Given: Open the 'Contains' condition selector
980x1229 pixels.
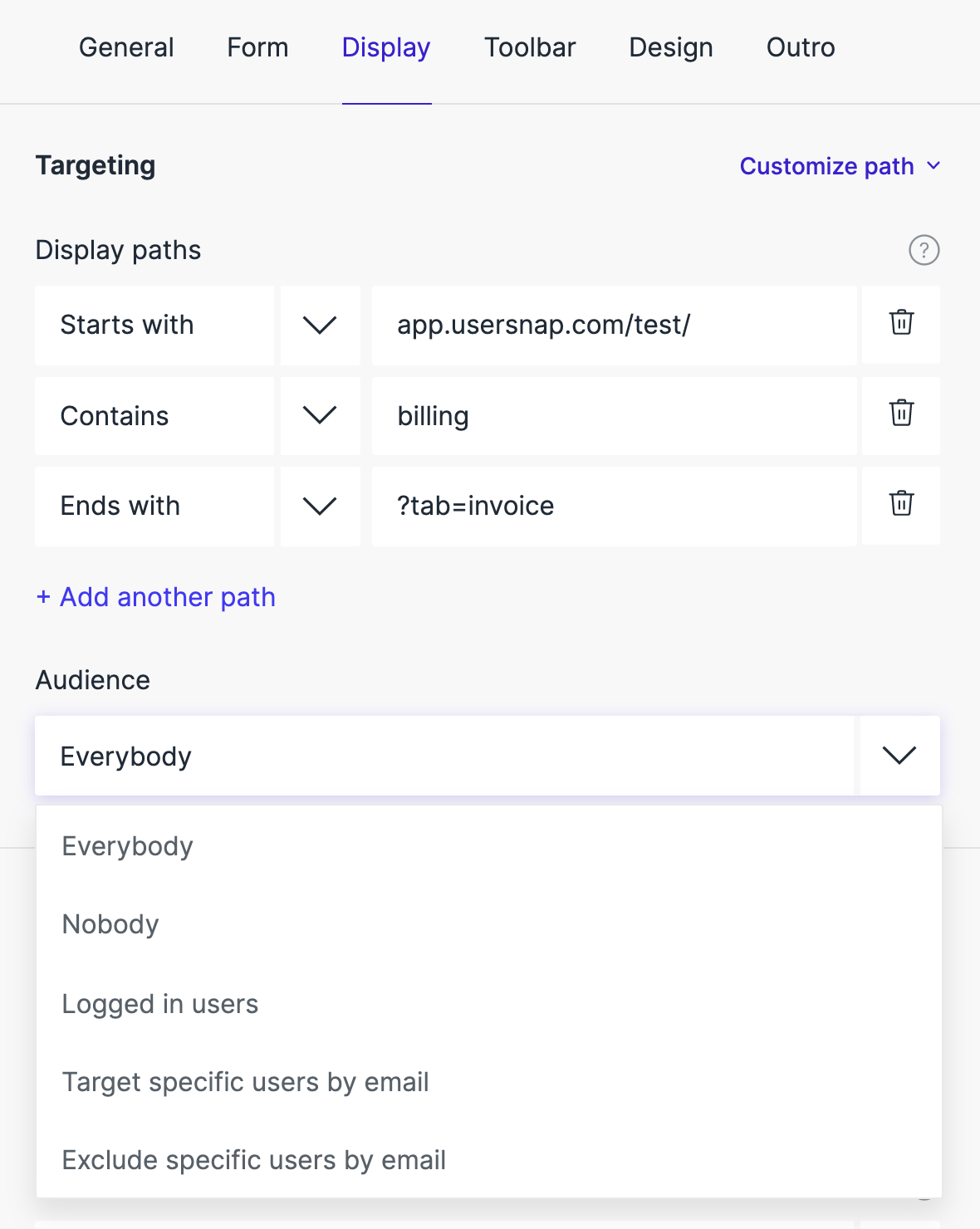Looking at the screenshot, I should point(320,415).
